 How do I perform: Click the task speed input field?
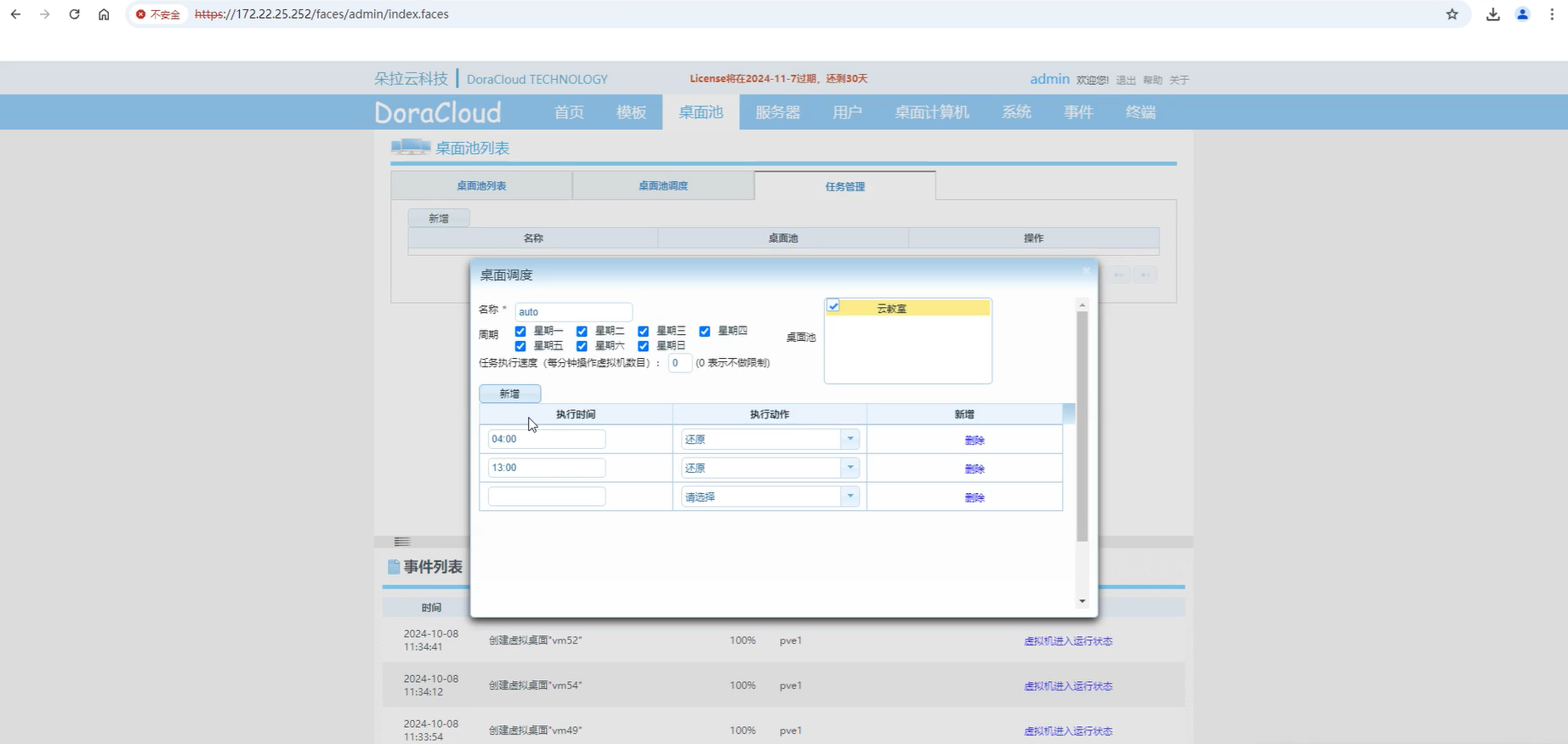(x=679, y=363)
